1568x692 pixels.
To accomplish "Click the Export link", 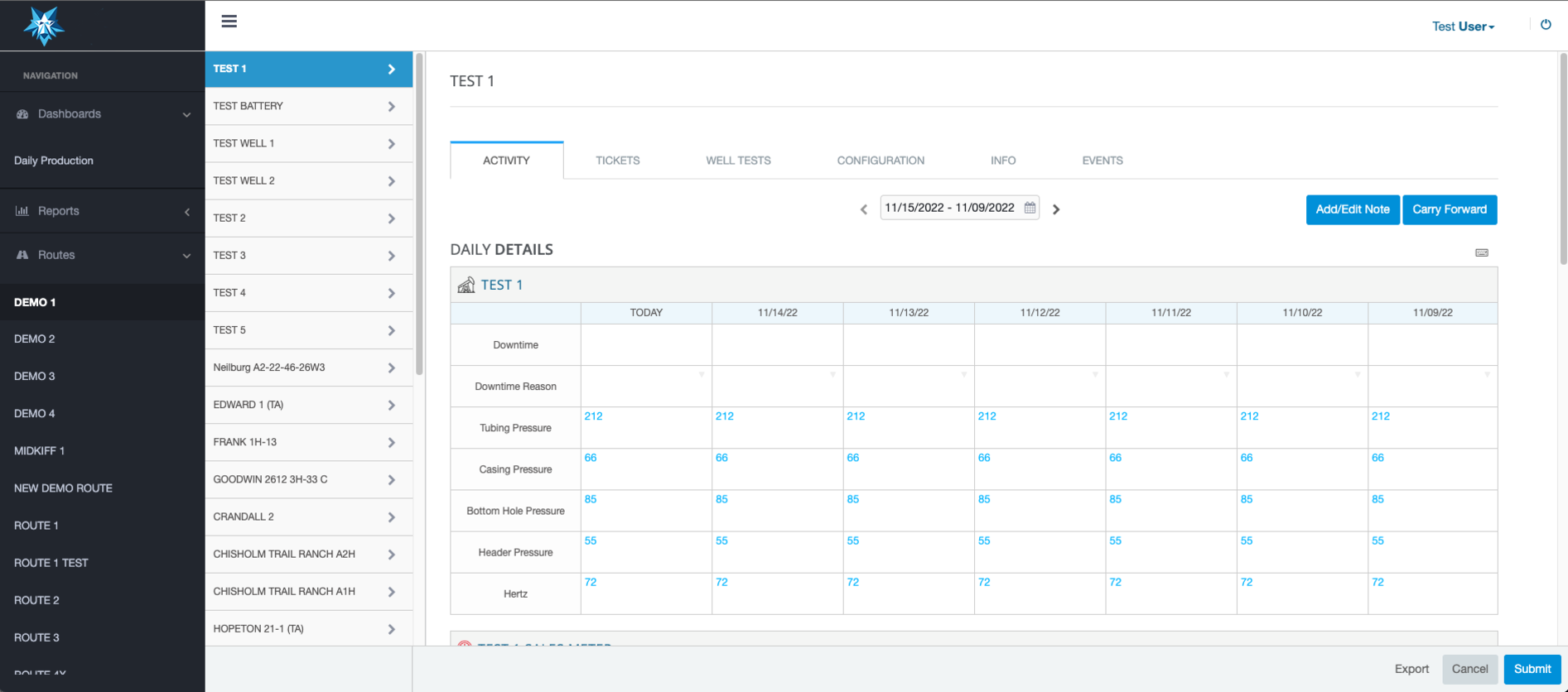I will [x=1411, y=669].
